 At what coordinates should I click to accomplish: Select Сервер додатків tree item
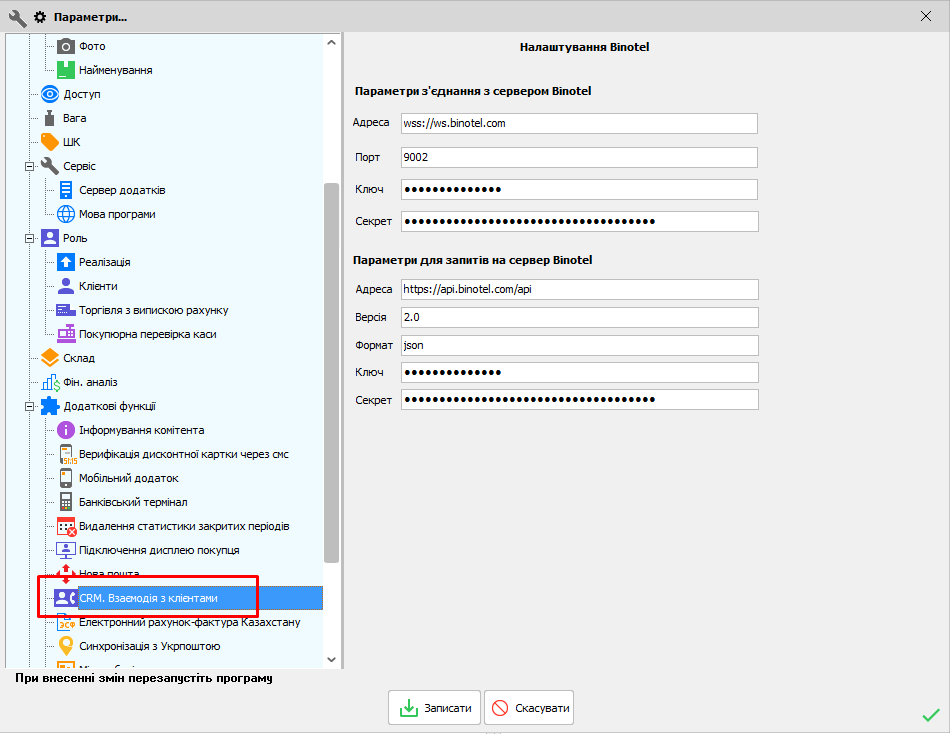coord(122,190)
